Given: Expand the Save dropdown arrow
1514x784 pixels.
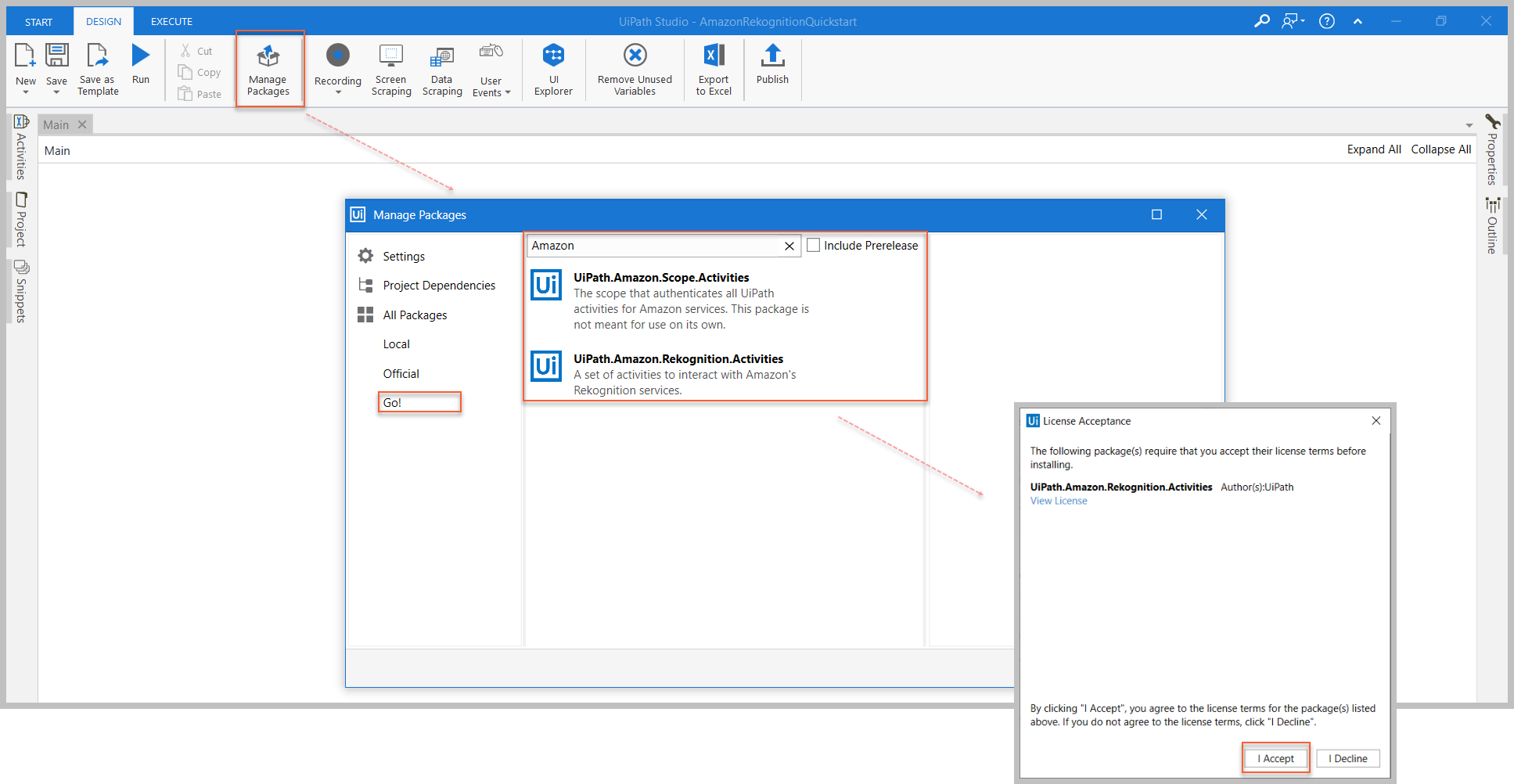Looking at the screenshot, I should click(56, 93).
